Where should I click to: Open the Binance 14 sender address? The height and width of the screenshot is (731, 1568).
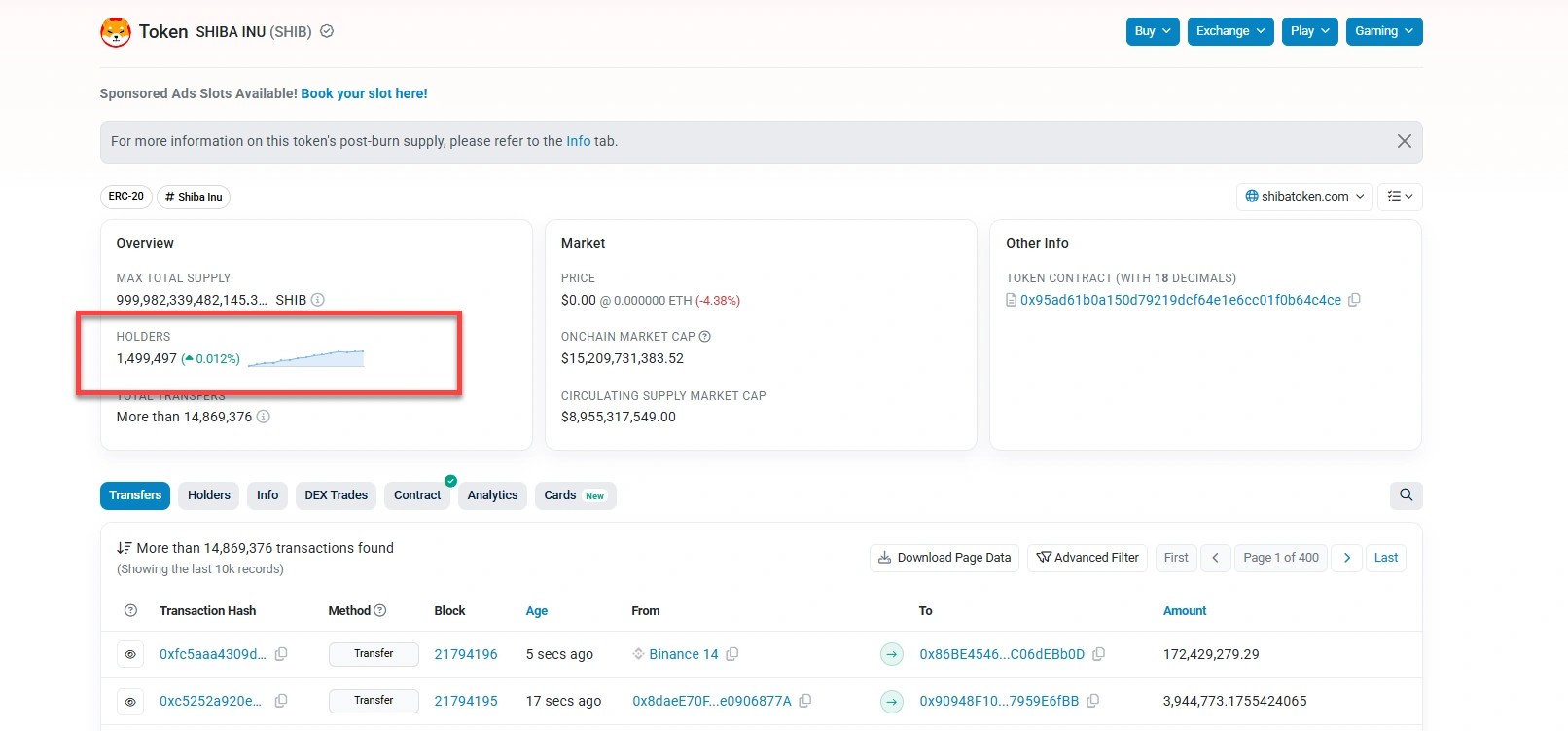click(x=684, y=654)
